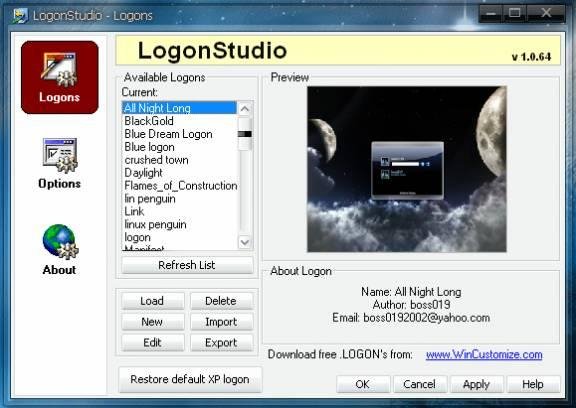576x408 pixels.
Task: Click the list scroll up arrow
Action: [245, 109]
